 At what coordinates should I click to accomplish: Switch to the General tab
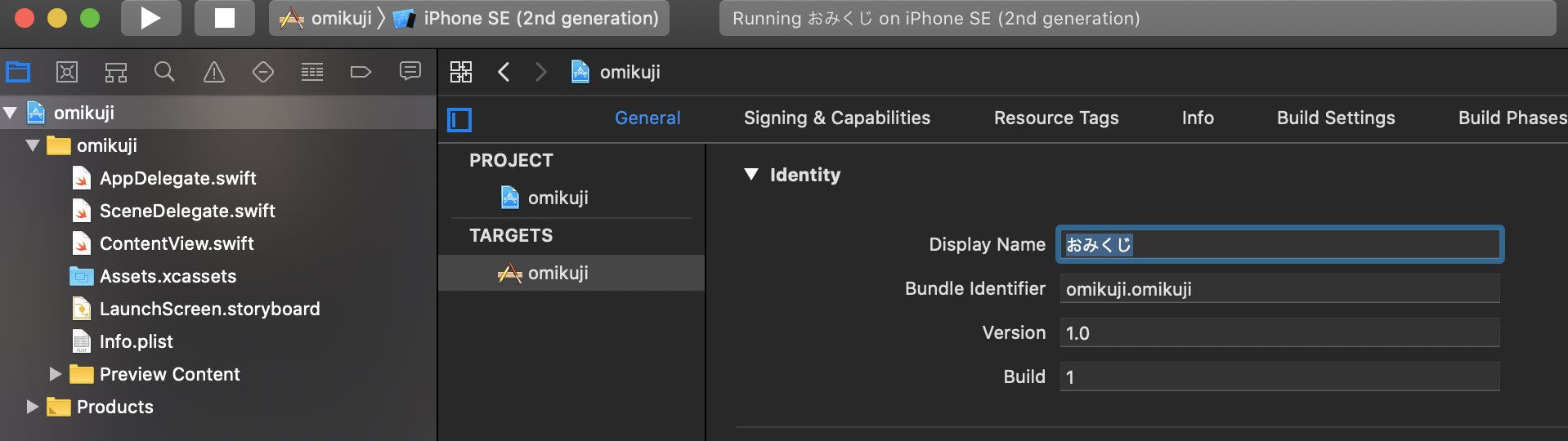[x=647, y=118]
